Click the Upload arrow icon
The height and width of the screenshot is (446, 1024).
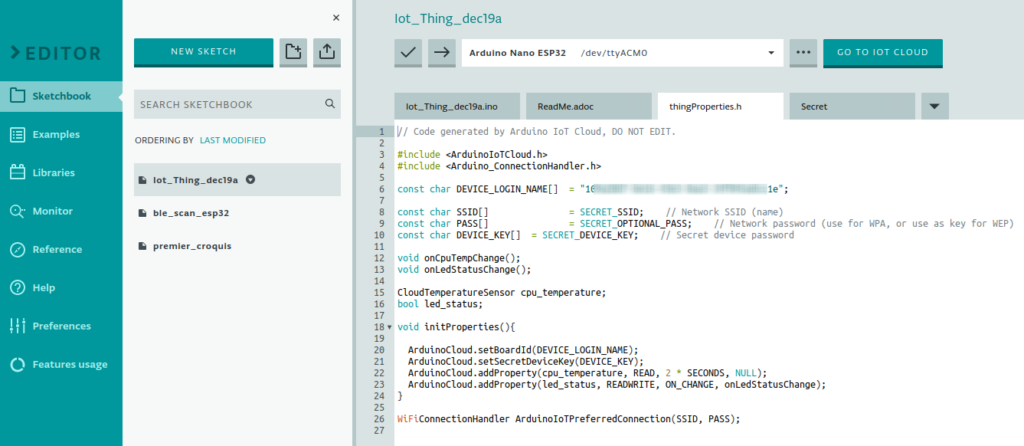[441, 53]
